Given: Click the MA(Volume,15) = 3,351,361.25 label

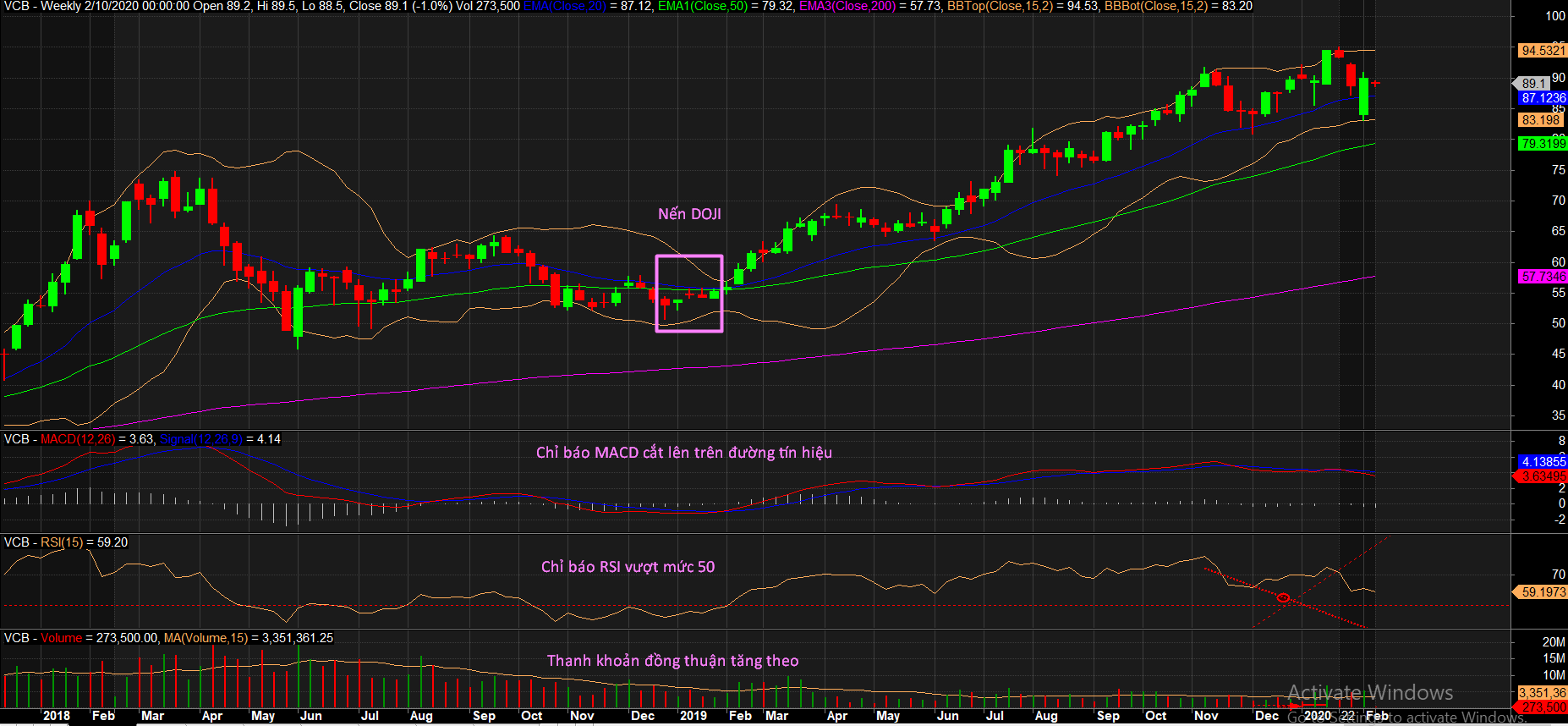Looking at the screenshot, I should tap(249, 638).
